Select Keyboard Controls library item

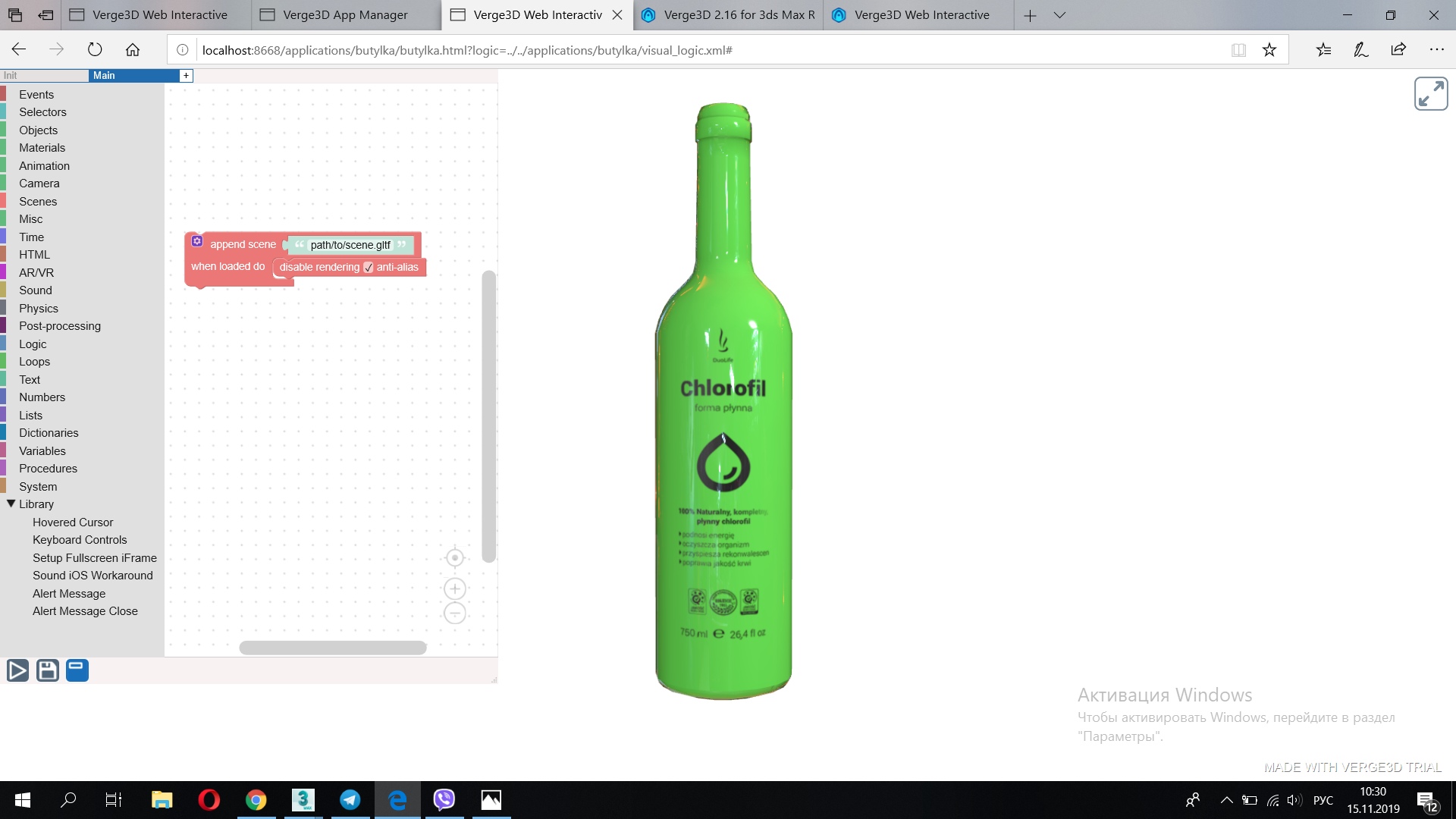coord(80,540)
